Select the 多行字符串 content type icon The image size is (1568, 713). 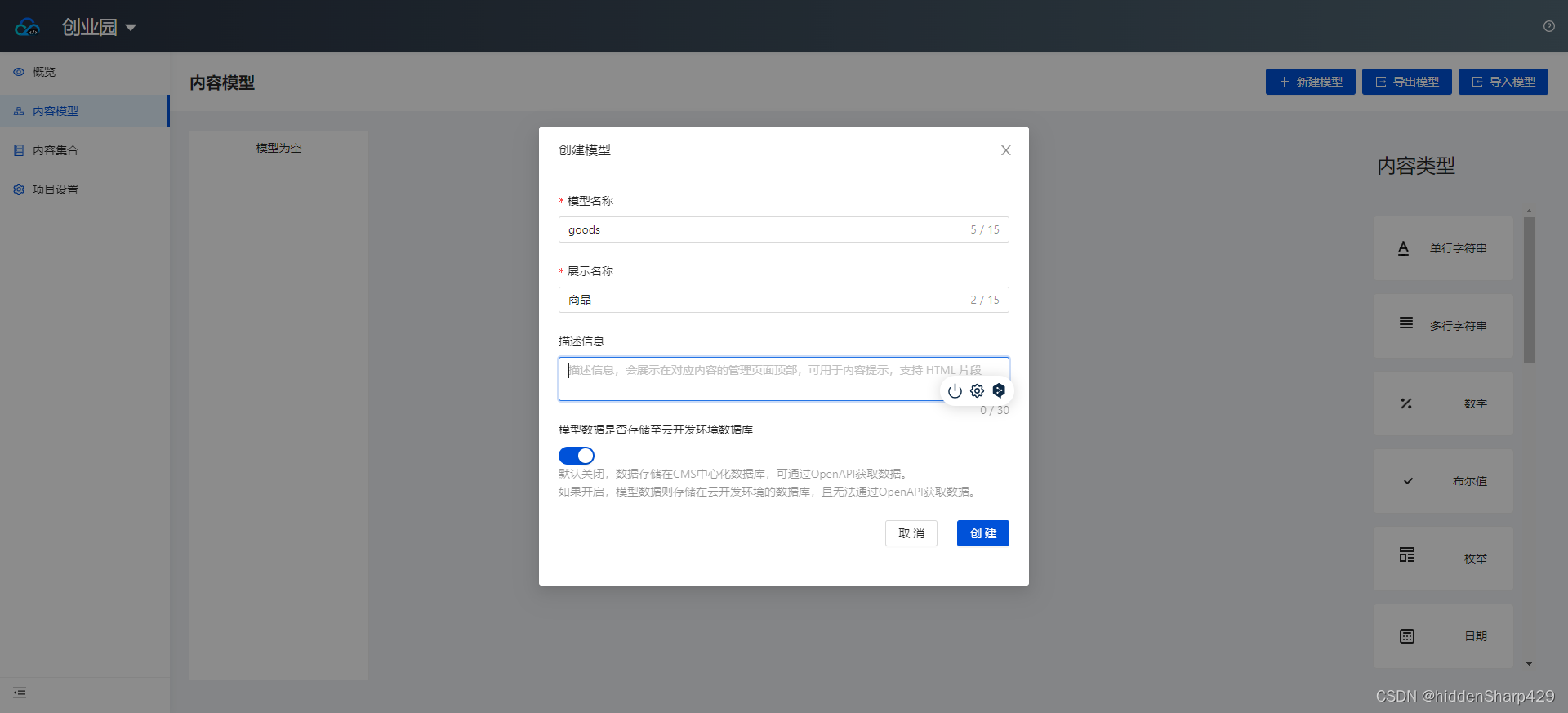(1406, 323)
